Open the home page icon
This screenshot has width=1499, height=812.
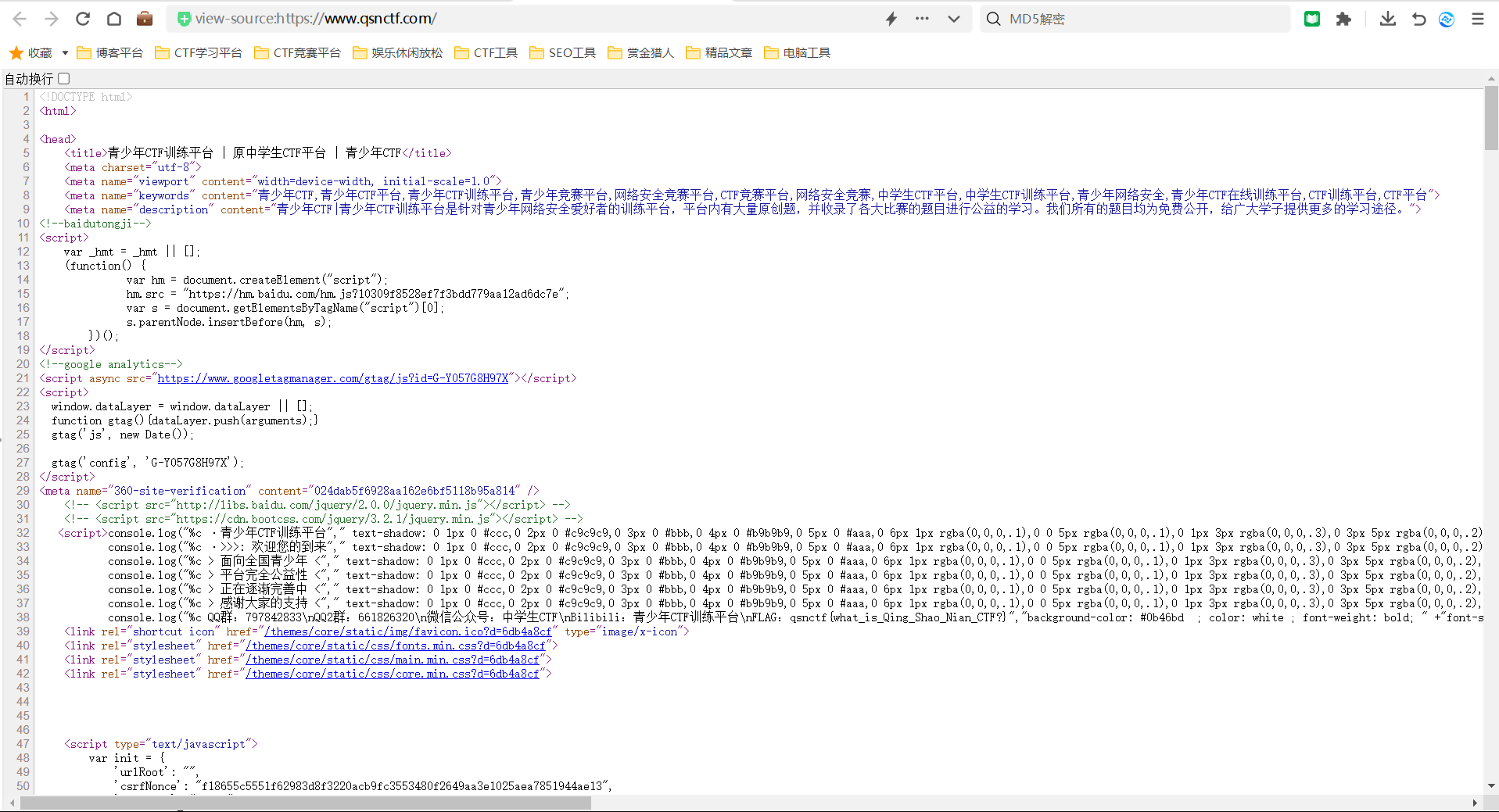[x=114, y=19]
